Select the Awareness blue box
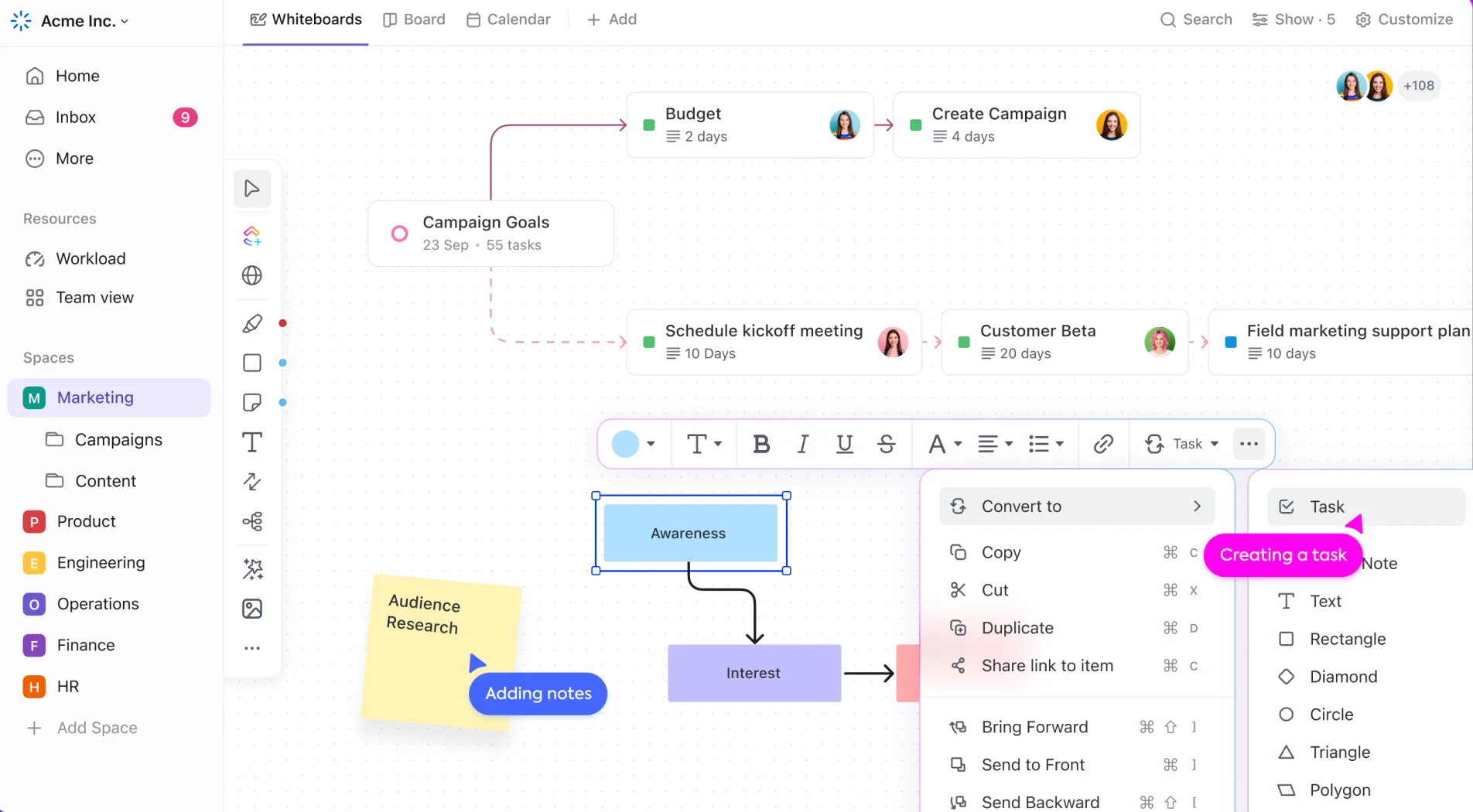 (x=690, y=533)
